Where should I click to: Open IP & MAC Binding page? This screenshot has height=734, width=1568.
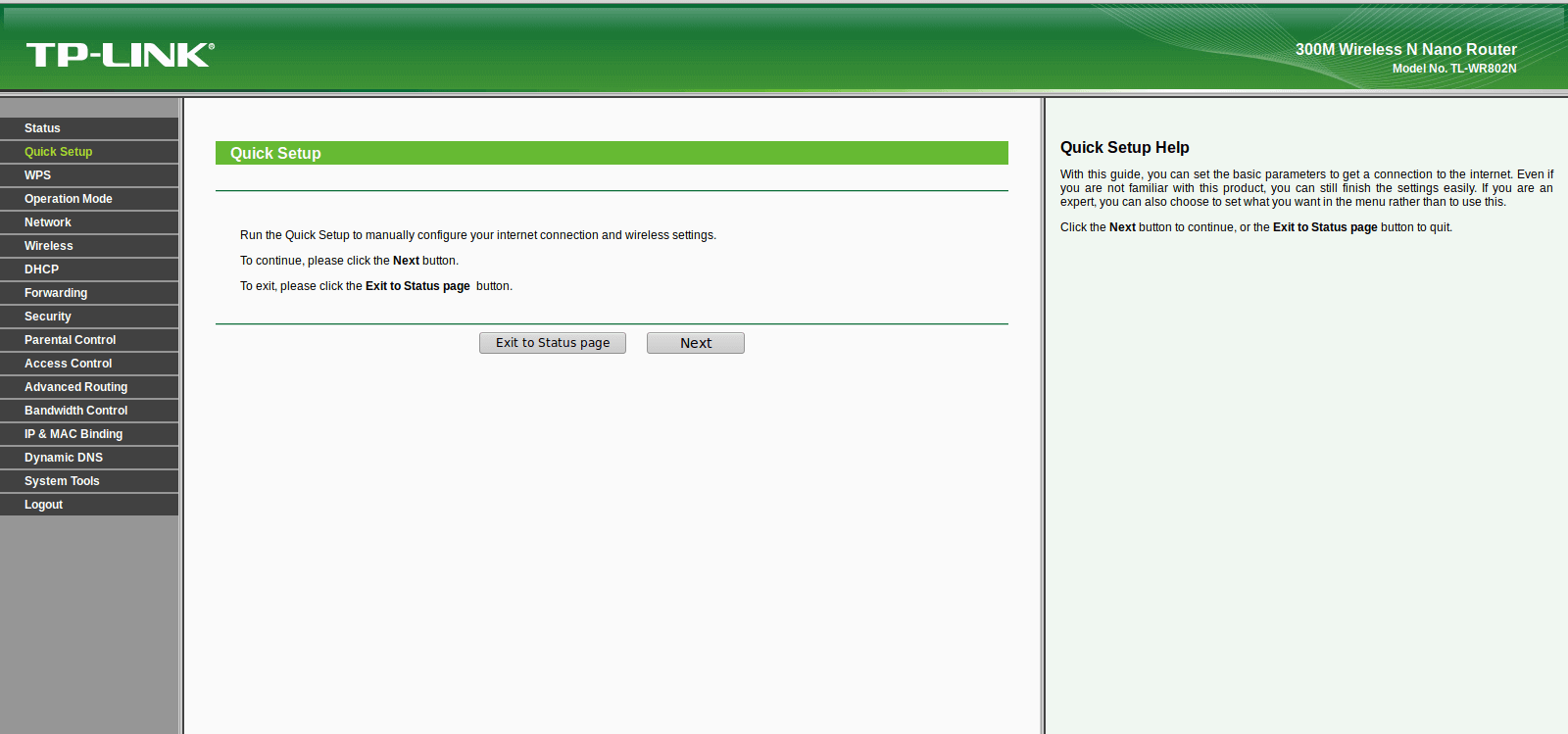[89, 434]
